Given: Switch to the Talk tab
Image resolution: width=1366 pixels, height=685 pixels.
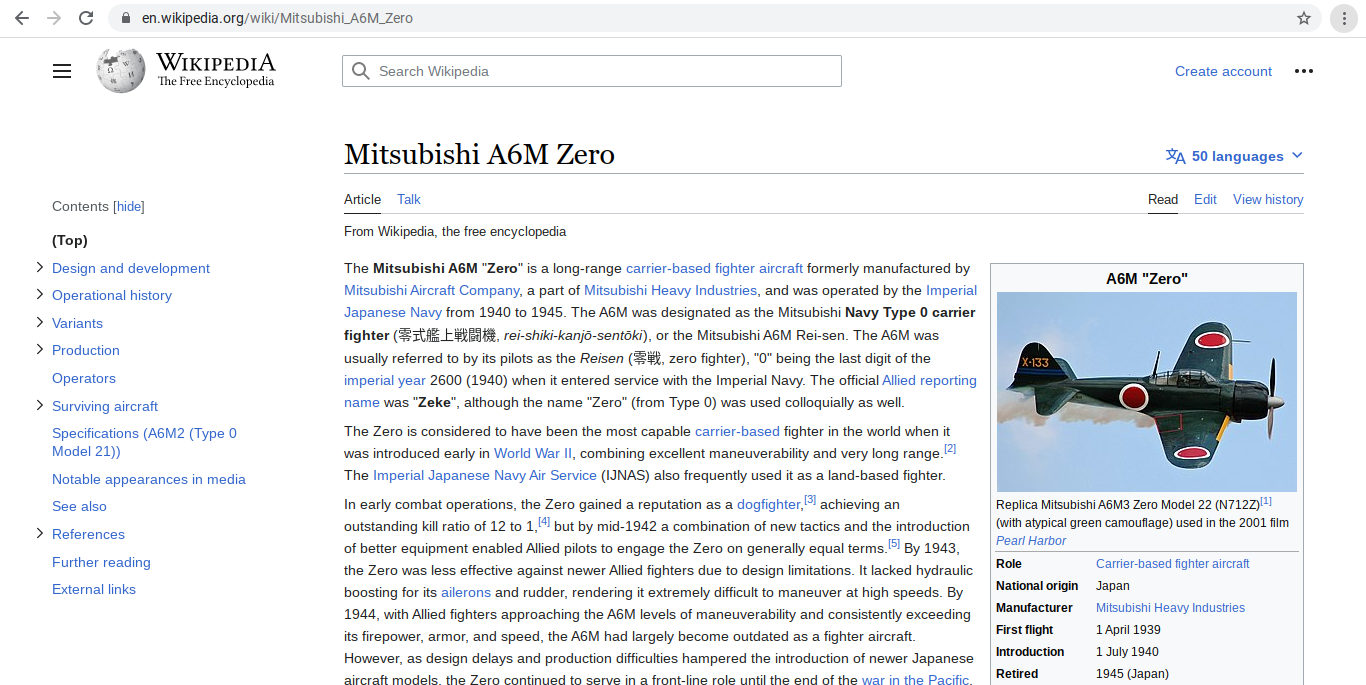Looking at the screenshot, I should point(409,199).
